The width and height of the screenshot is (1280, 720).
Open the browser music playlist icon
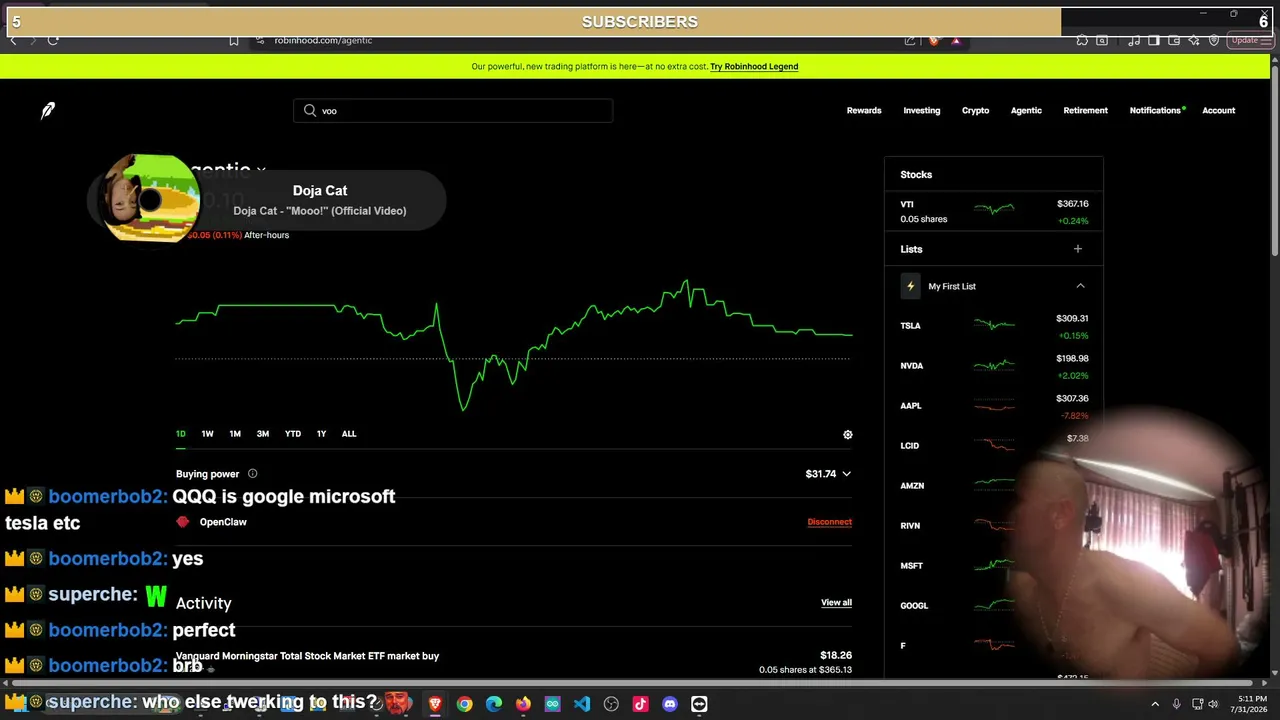pyautogui.click(x=1134, y=40)
